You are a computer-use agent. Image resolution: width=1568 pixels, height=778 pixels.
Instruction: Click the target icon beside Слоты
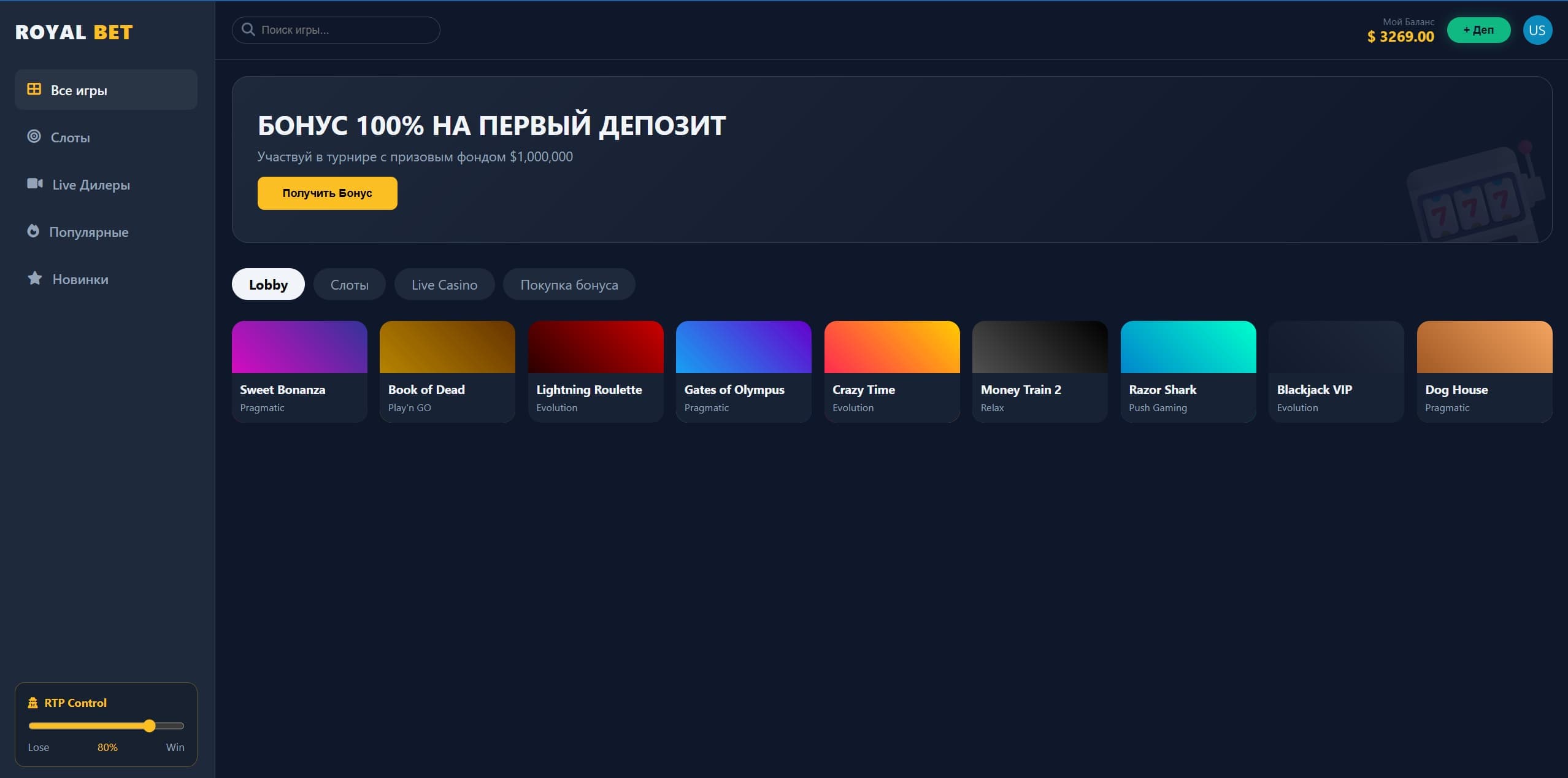tap(34, 136)
